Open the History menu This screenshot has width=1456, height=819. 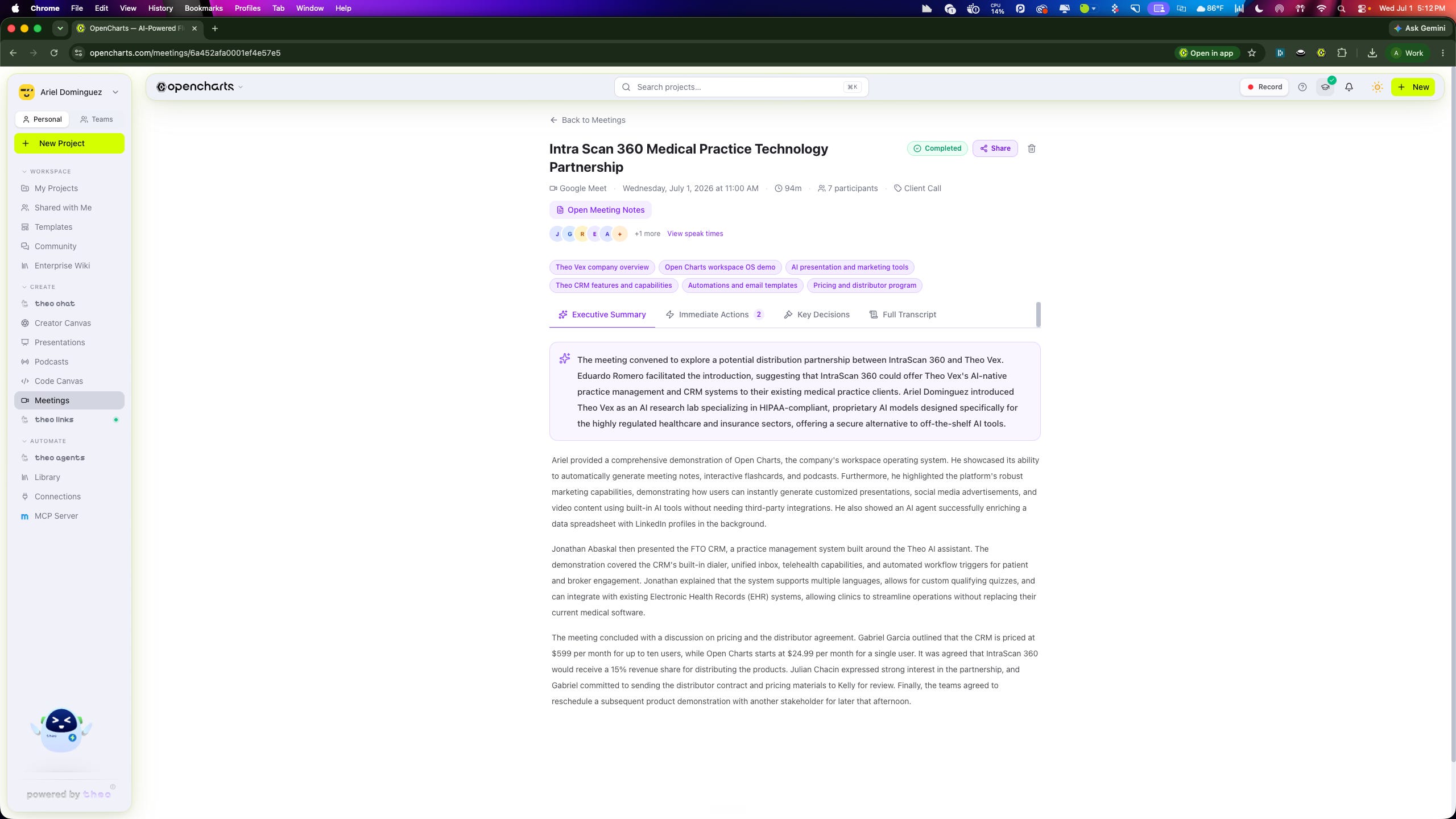(160, 8)
